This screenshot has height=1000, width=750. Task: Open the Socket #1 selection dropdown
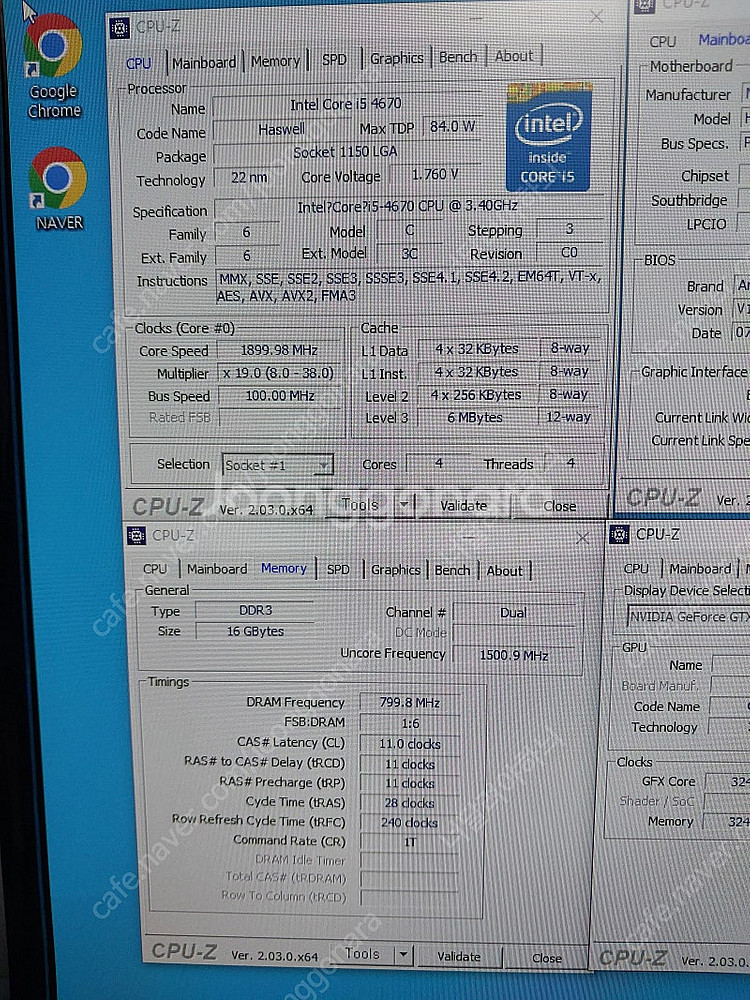278,466
